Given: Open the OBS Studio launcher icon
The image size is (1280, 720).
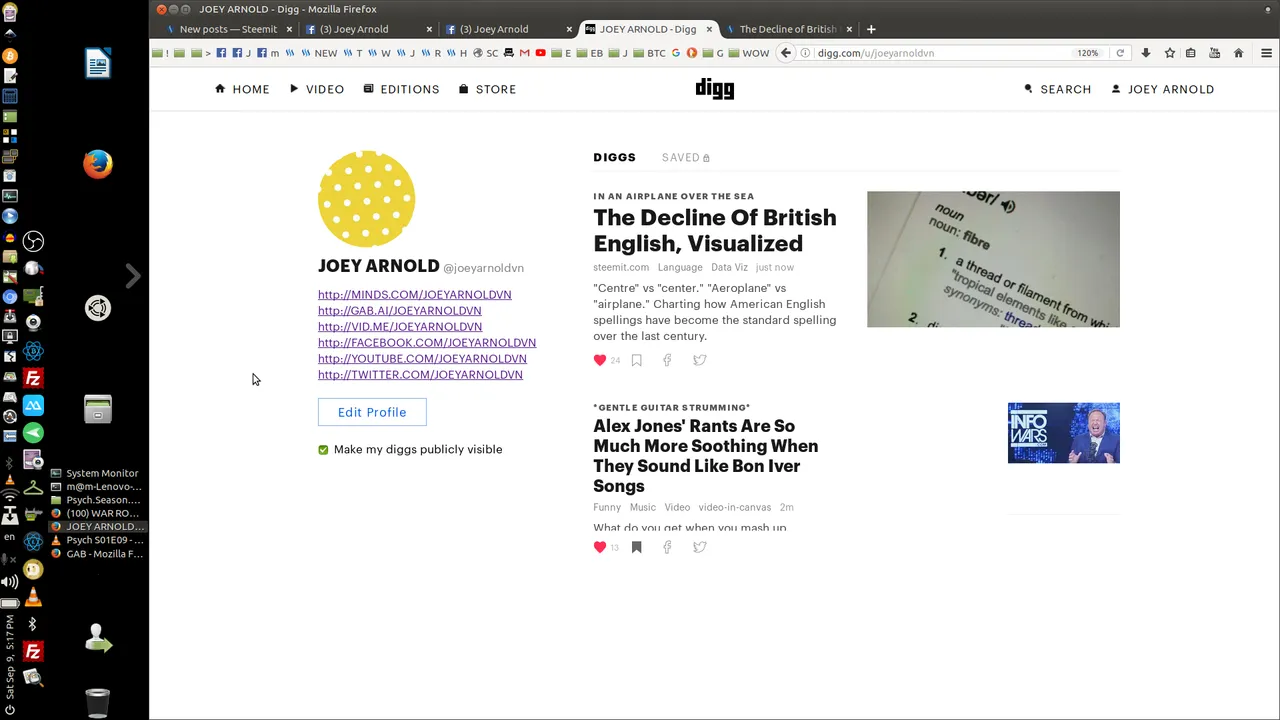Looking at the screenshot, I should point(33,241).
